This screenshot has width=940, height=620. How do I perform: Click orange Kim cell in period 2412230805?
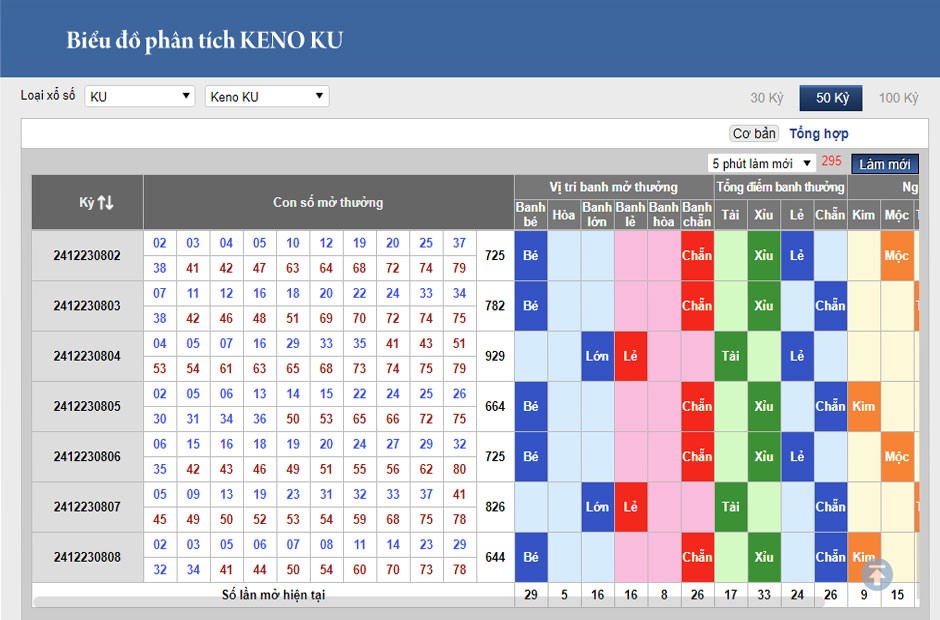[x=863, y=407]
